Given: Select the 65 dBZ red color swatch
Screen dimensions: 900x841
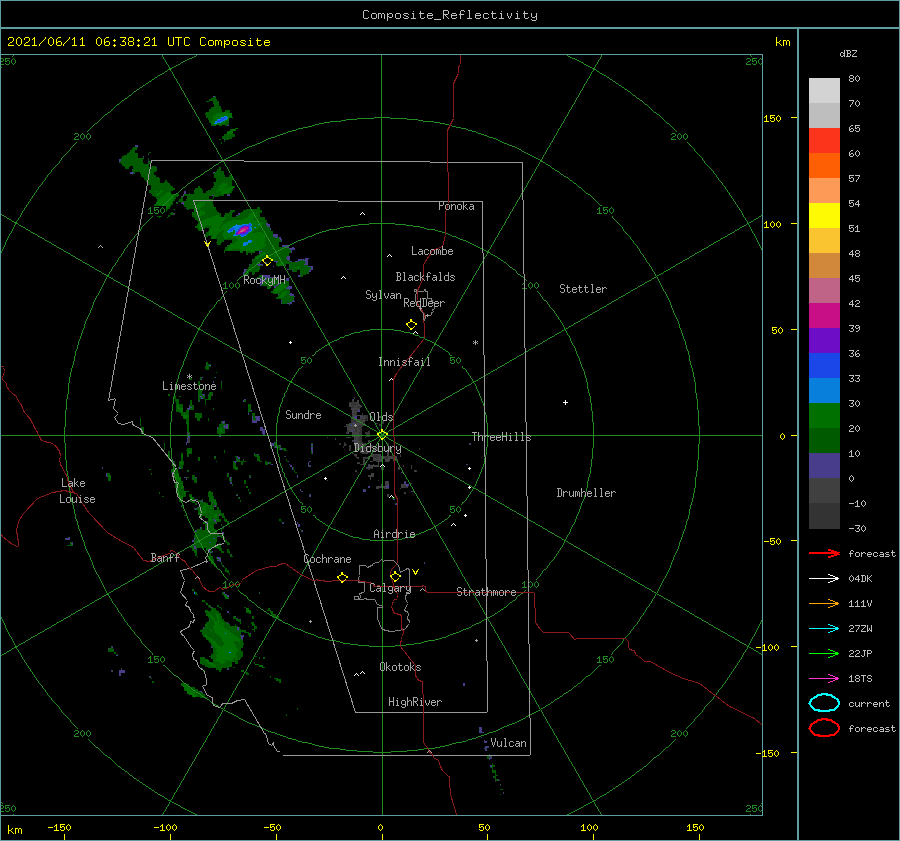Looking at the screenshot, I should coord(824,141).
